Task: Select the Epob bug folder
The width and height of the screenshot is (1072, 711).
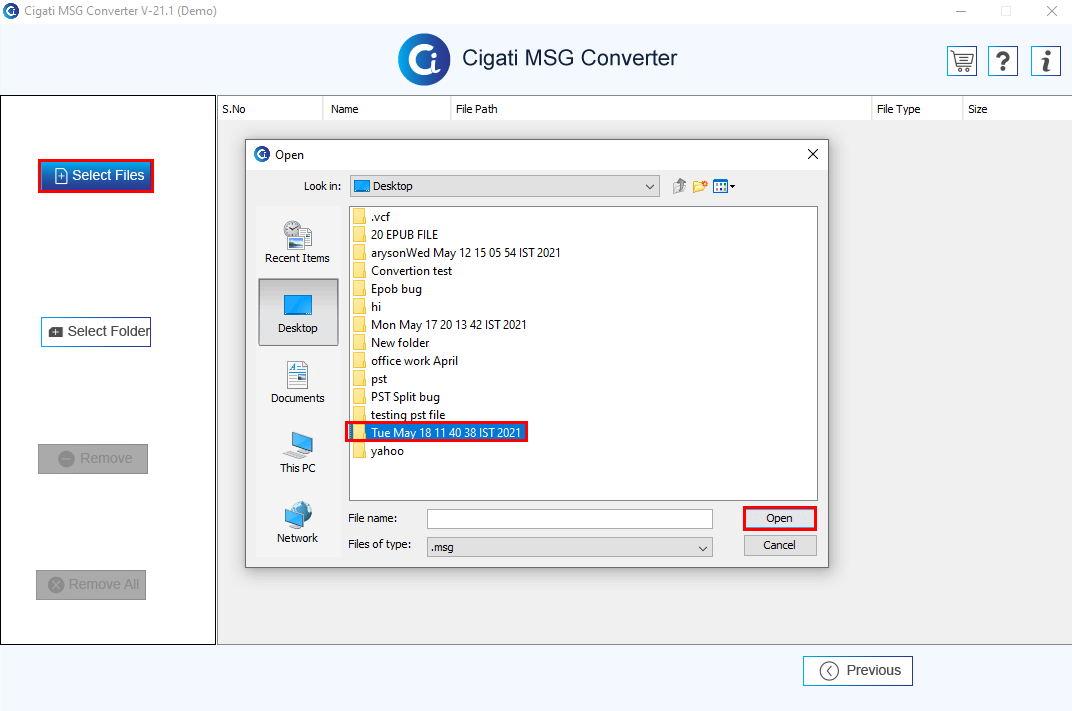Action: coord(388,289)
